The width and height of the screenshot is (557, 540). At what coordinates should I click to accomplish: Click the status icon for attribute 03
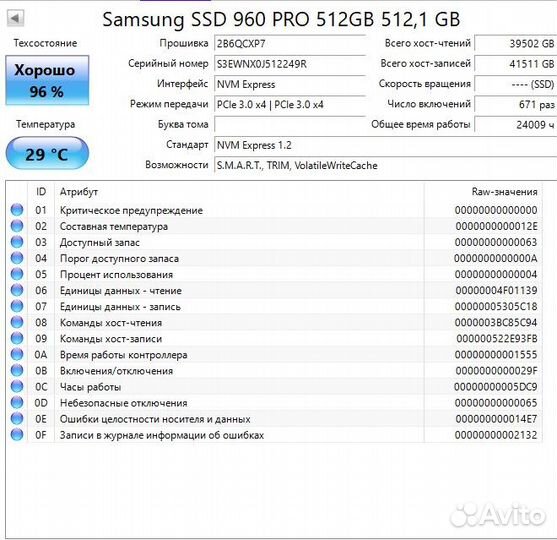[x=17, y=242]
